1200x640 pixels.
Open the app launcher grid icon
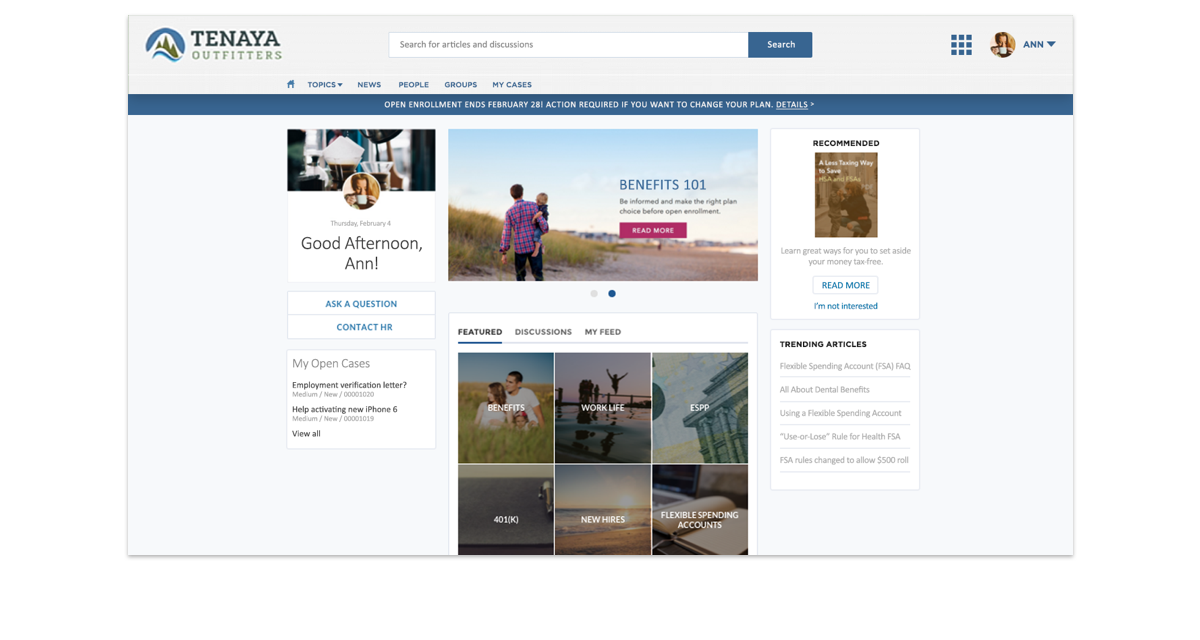(961, 45)
